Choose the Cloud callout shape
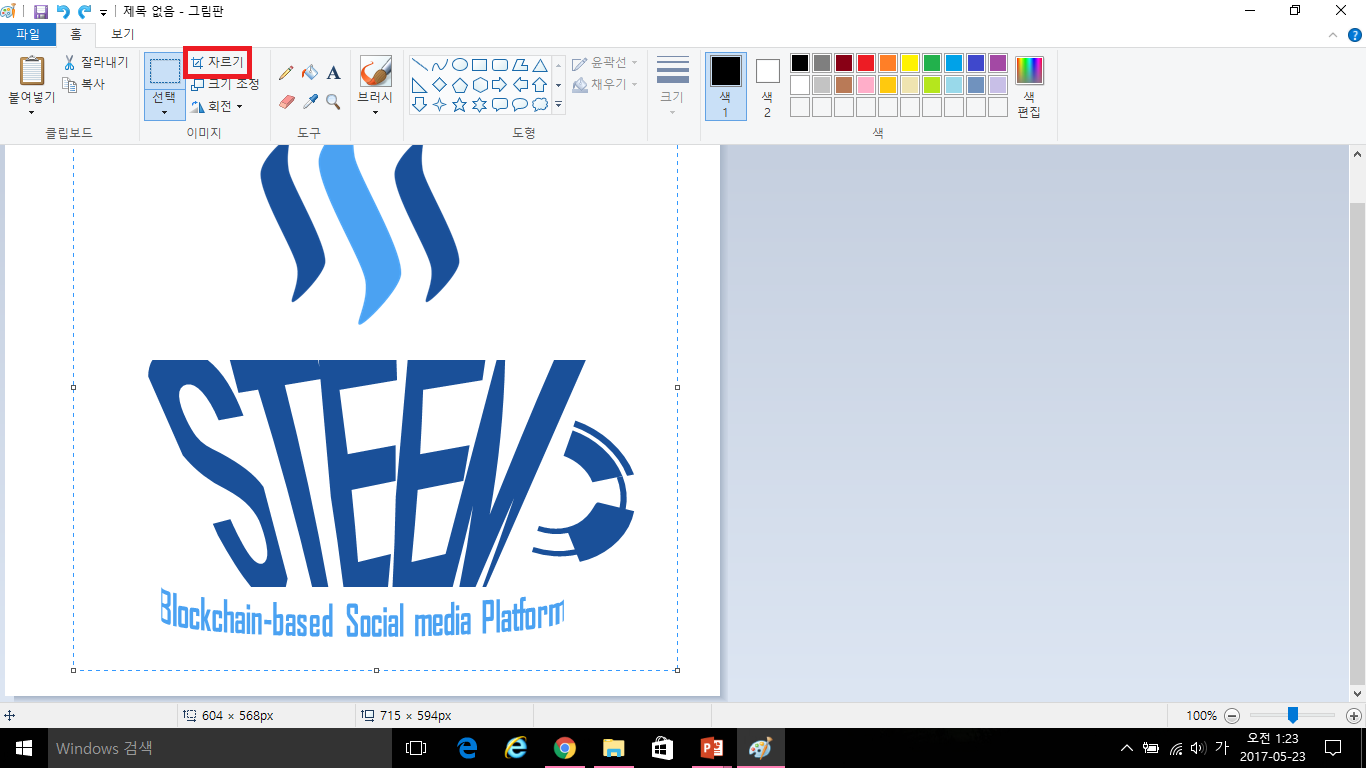This screenshot has width=1366, height=768. pos(539,105)
